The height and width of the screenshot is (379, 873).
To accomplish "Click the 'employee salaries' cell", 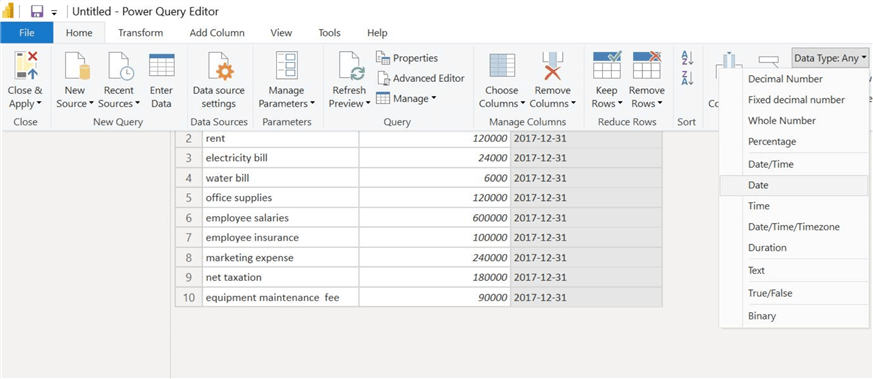I will [x=281, y=218].
